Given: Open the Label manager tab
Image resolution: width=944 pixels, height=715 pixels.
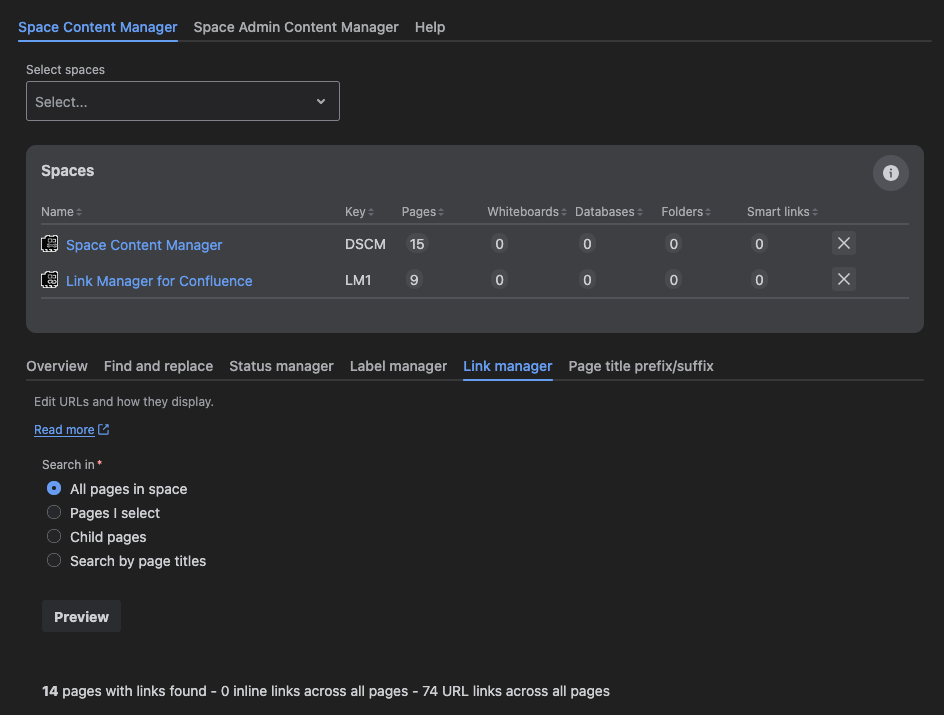Looking at the screenshot, I should [398, 366].
